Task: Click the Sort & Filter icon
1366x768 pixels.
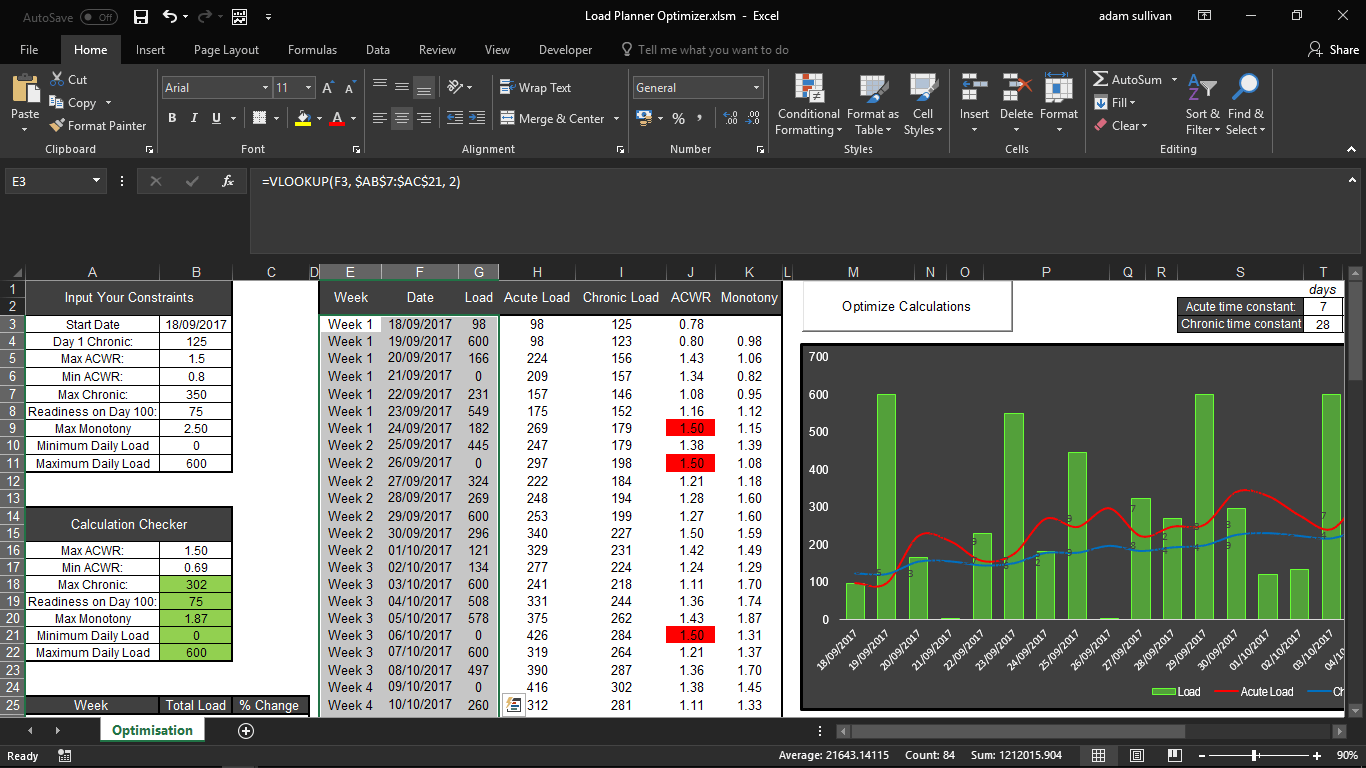Action: point(1202,105)
